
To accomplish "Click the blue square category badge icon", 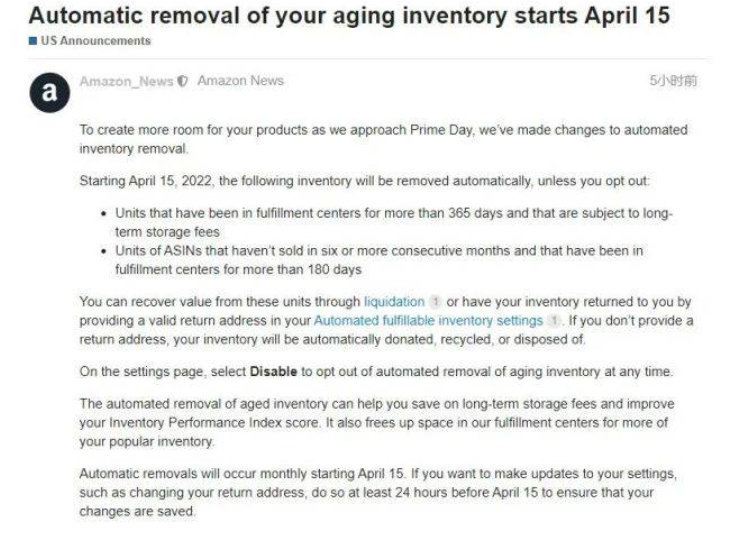I will pos(33,41).
